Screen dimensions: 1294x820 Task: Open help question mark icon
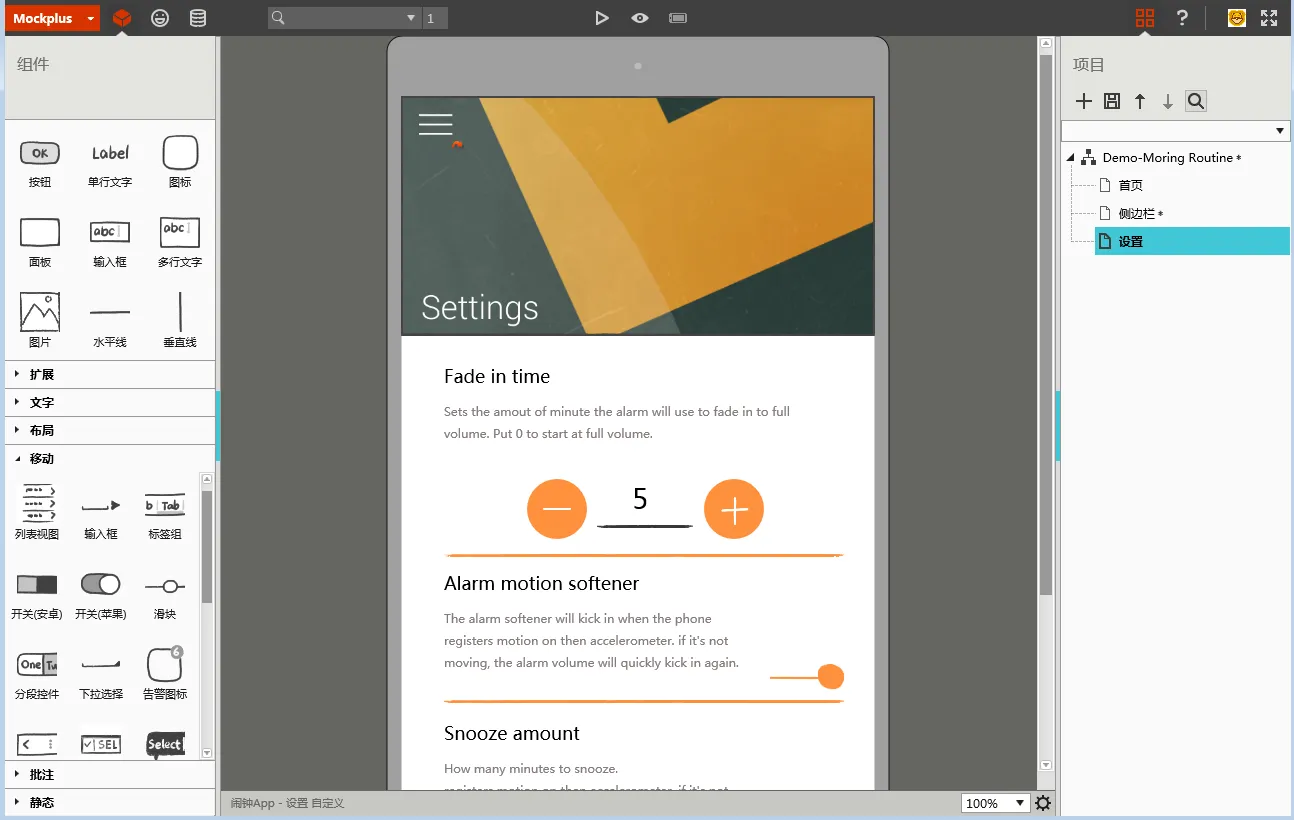[x=1183, y=18]
